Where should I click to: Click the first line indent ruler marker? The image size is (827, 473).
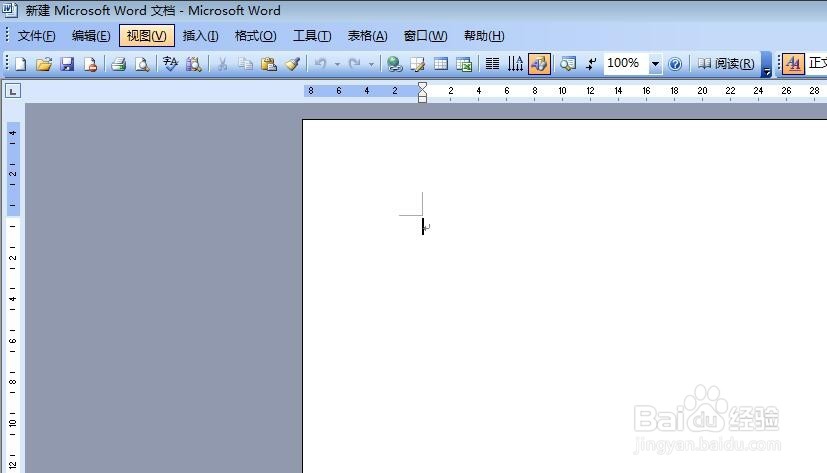click(422, 85)
